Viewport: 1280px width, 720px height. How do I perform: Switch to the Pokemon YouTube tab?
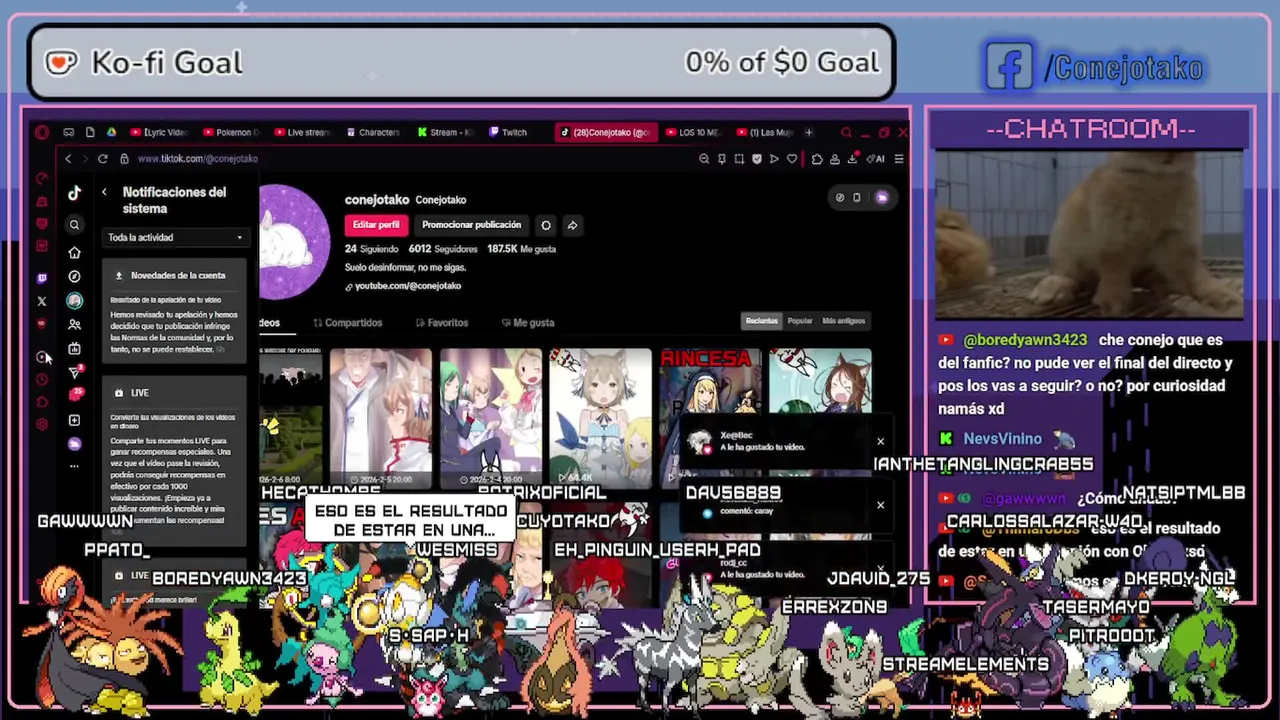pos(231,132)
